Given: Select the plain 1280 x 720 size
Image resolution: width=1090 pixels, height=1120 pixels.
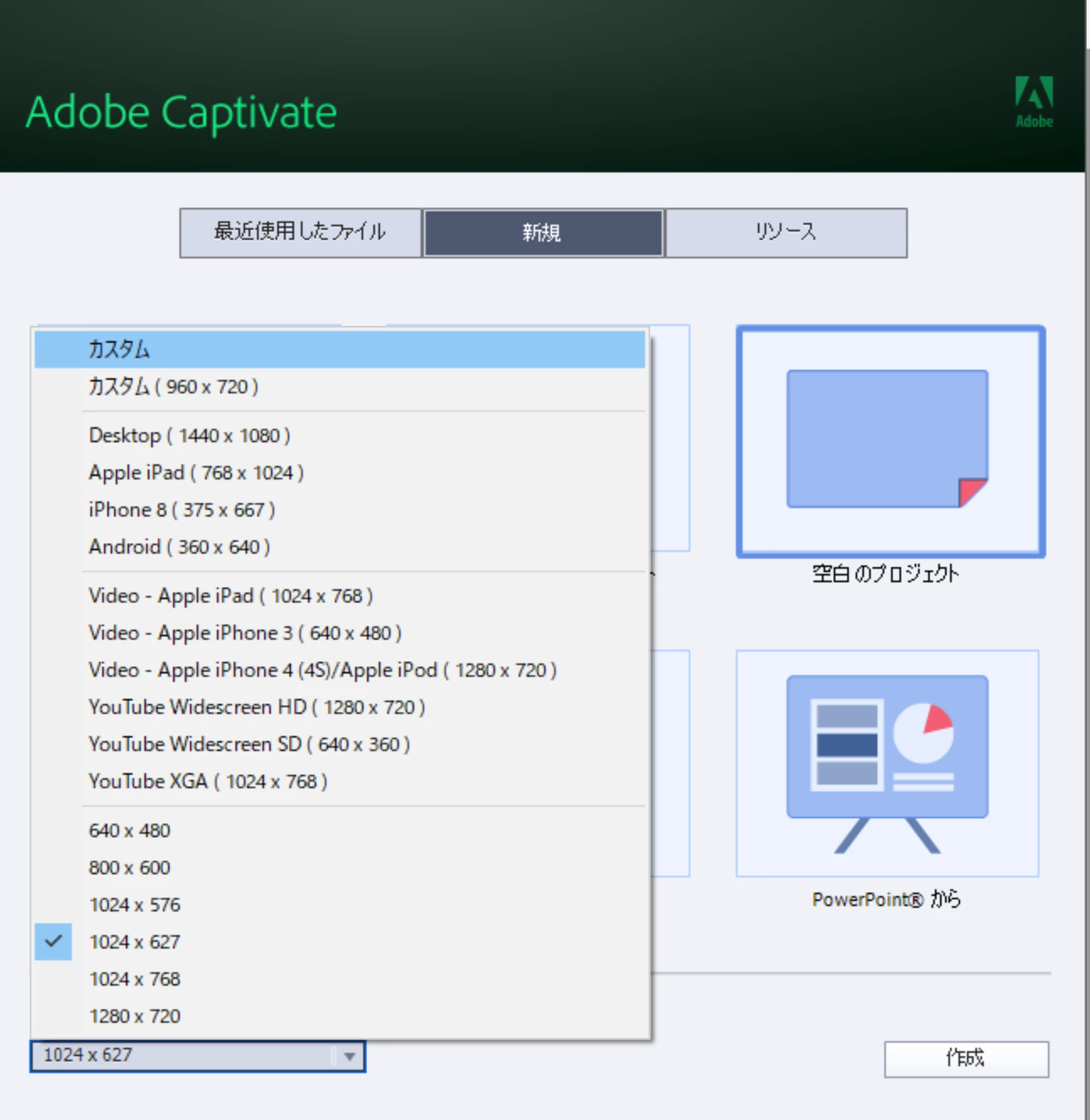Looking at the screenshot, I should [340, 1016].
